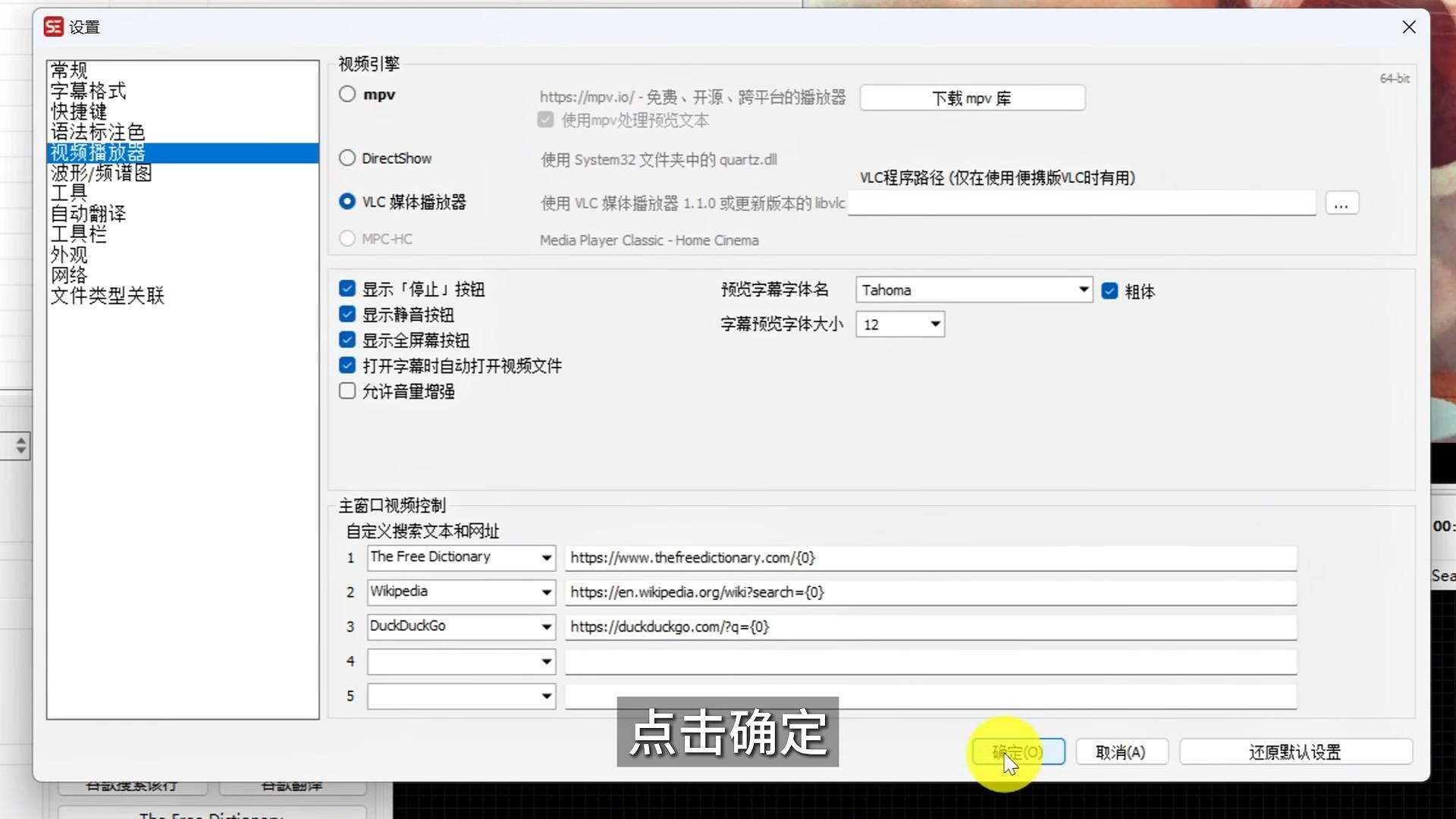Toggle auto-open video file checkbox

coord(347,366)
